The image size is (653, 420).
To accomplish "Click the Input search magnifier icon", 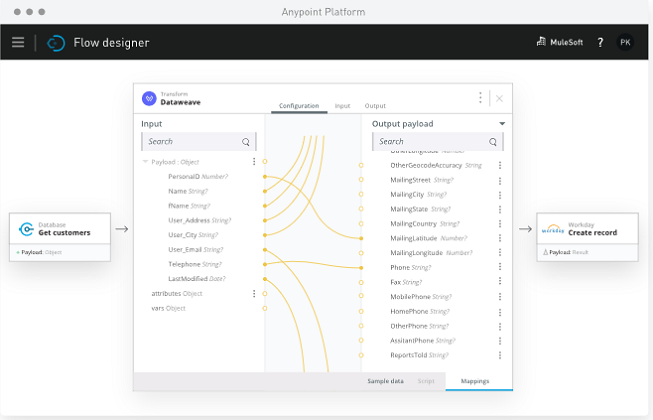I will pyautogui.click(x=246, y=142).
